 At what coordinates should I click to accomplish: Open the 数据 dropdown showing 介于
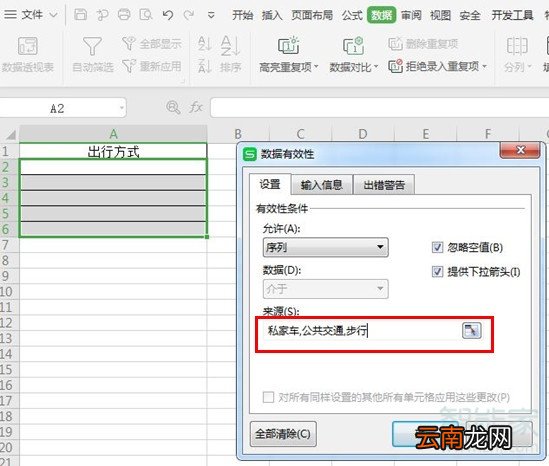pyautogui.click(x=325, y=289)
